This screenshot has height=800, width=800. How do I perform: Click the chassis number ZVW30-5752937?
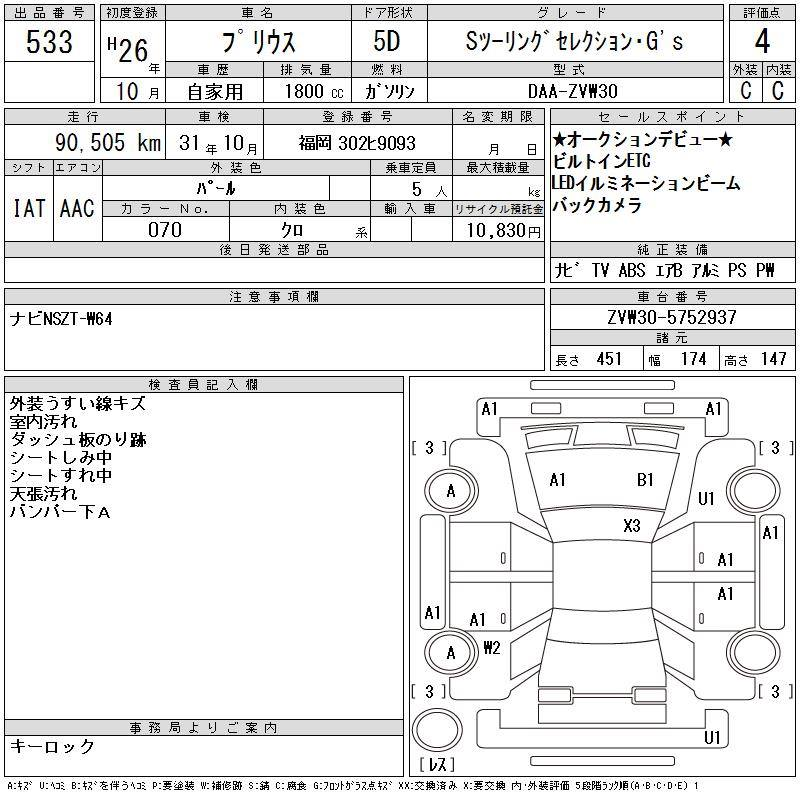672,317
